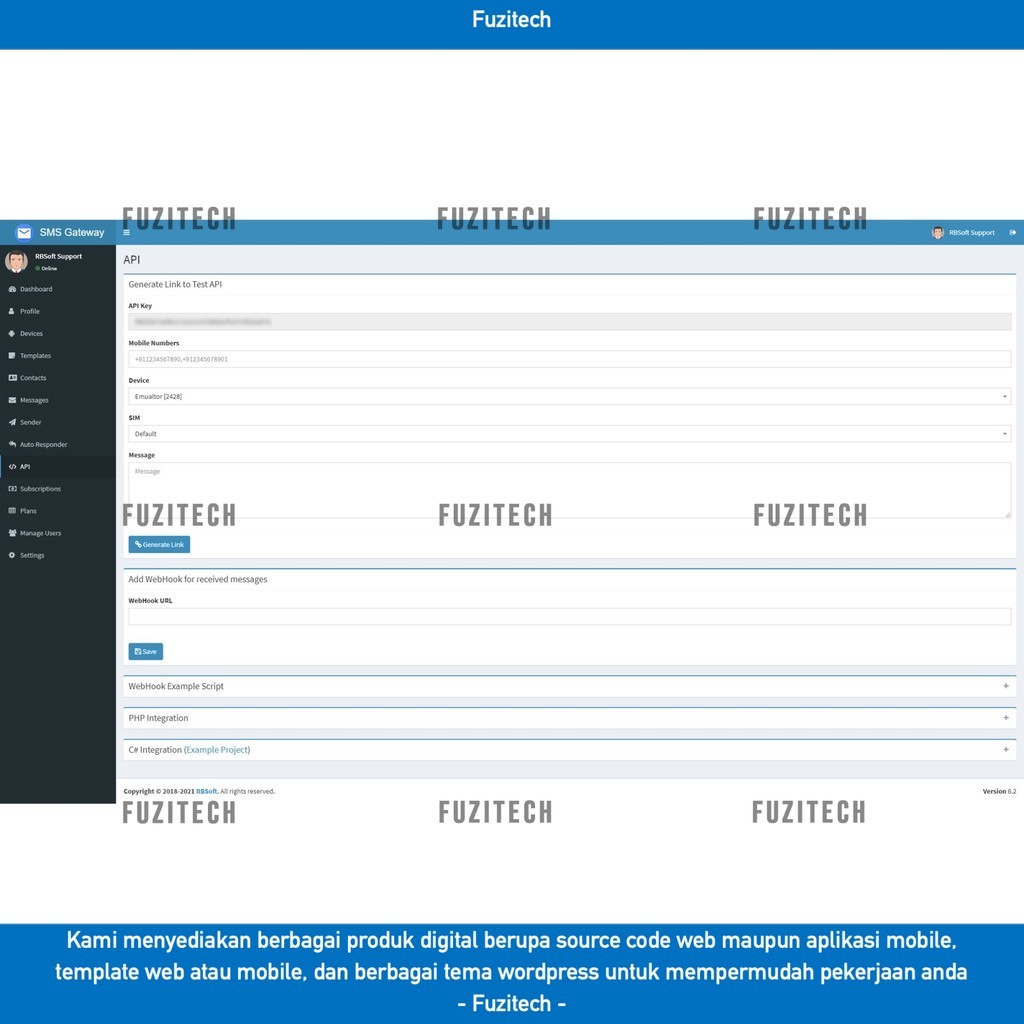
Task: Click the Contacts card icon
Action: pos(12,377)
